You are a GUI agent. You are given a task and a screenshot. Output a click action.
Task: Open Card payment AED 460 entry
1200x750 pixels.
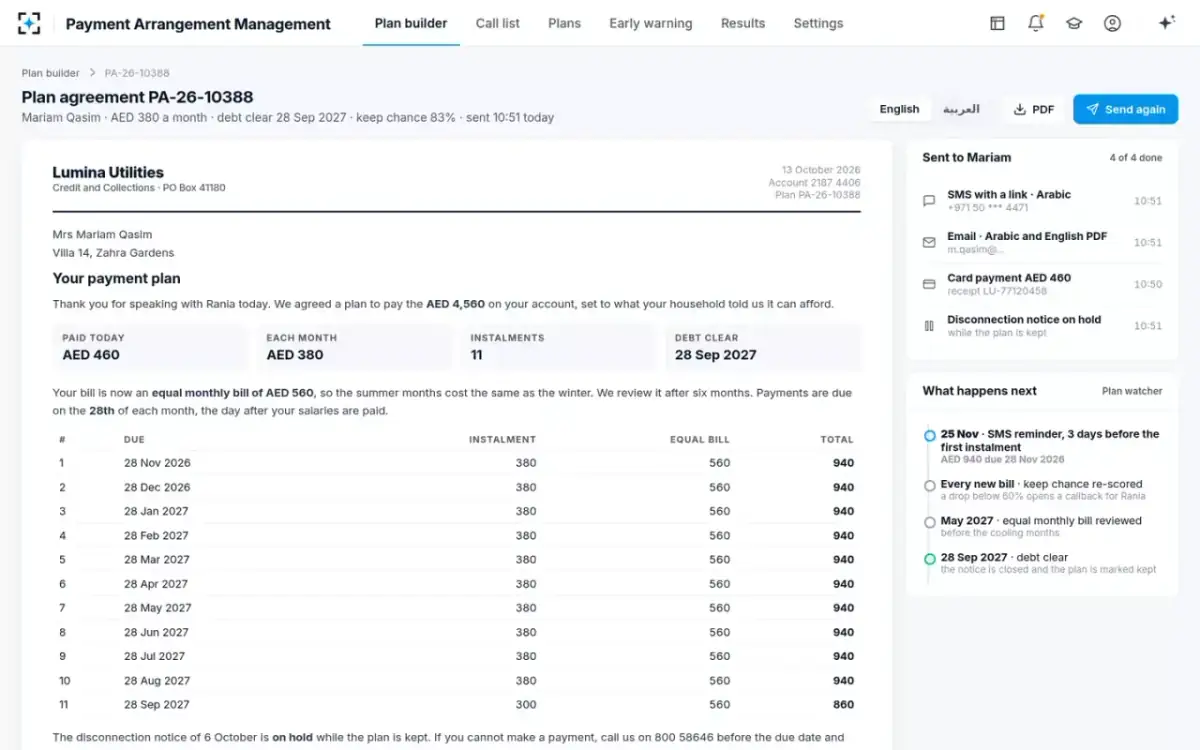[1042, 284]
